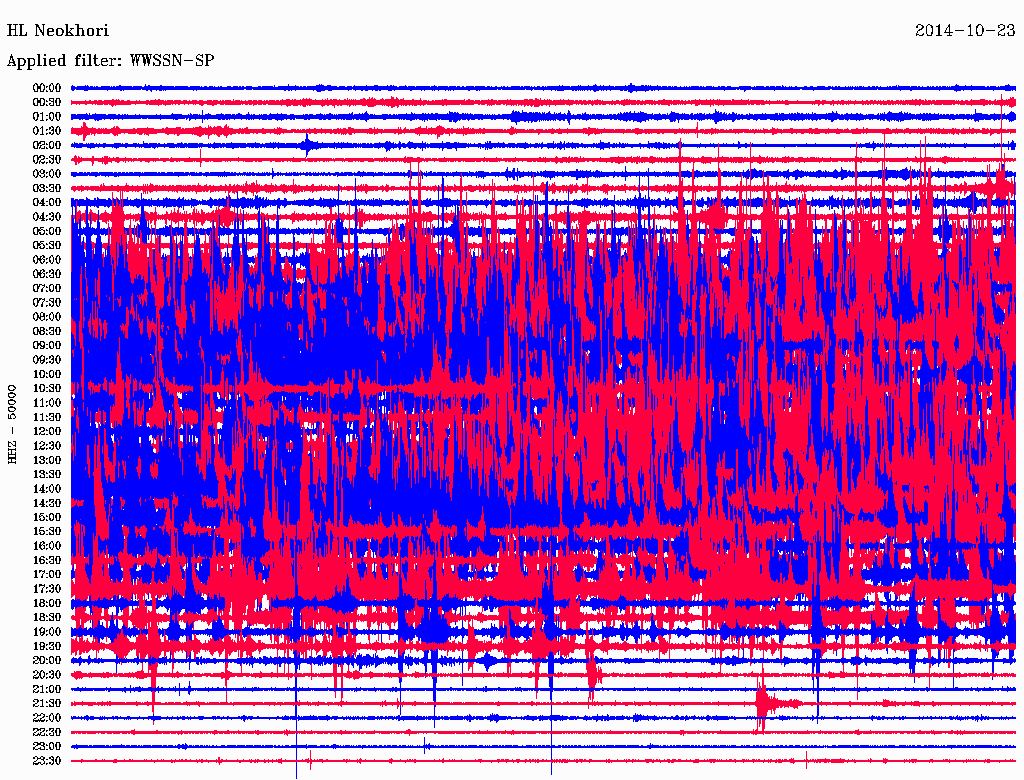Select the 04:30 time label
1024x780 pixels.
tap(46, 216)
